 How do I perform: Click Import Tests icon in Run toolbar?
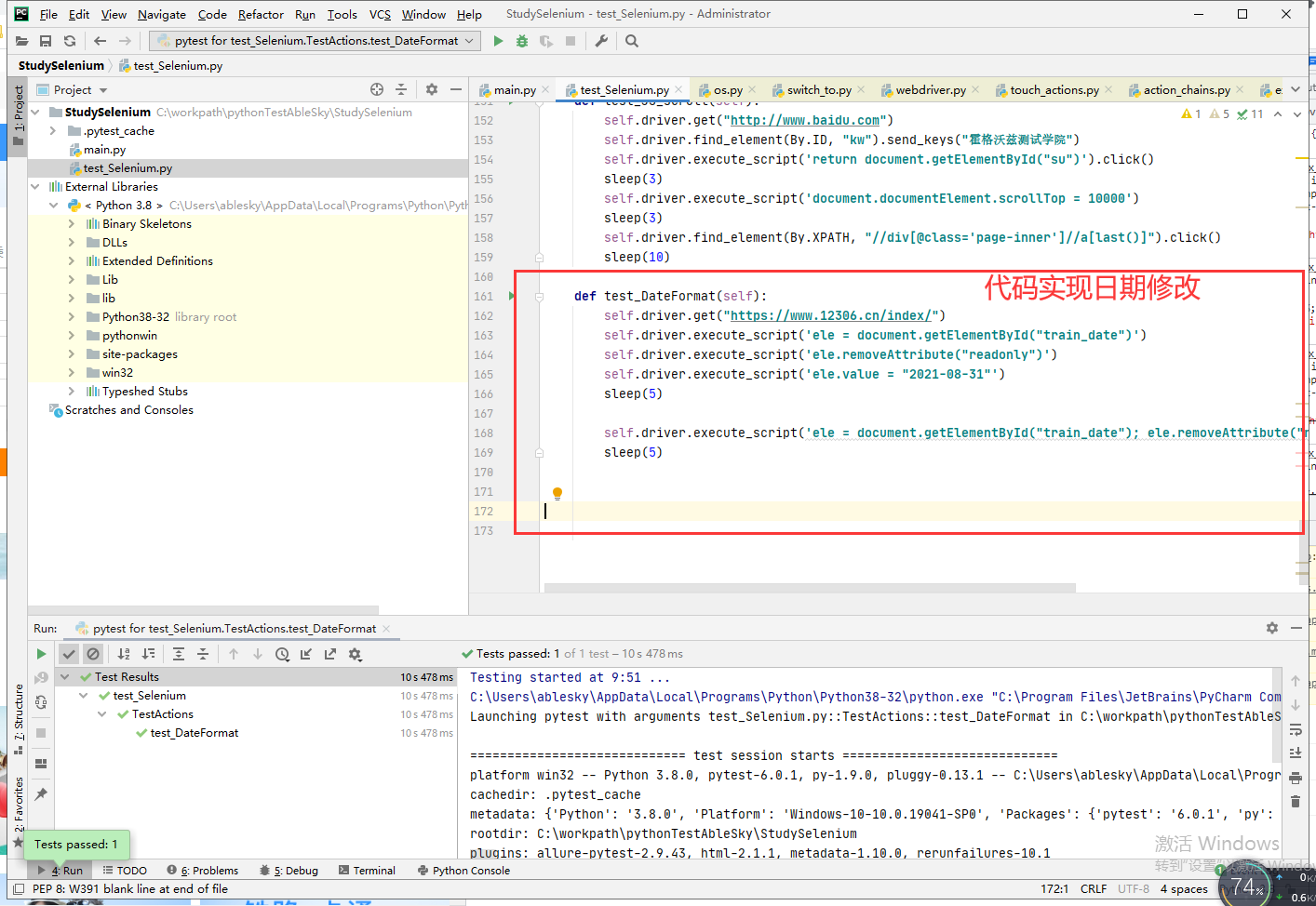tap(306, 654)
